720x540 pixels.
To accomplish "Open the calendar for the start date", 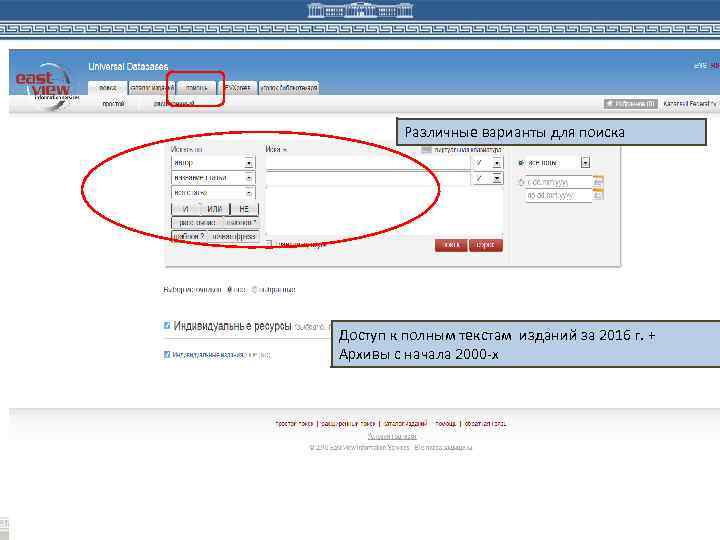I will click(x=598, y=181).
